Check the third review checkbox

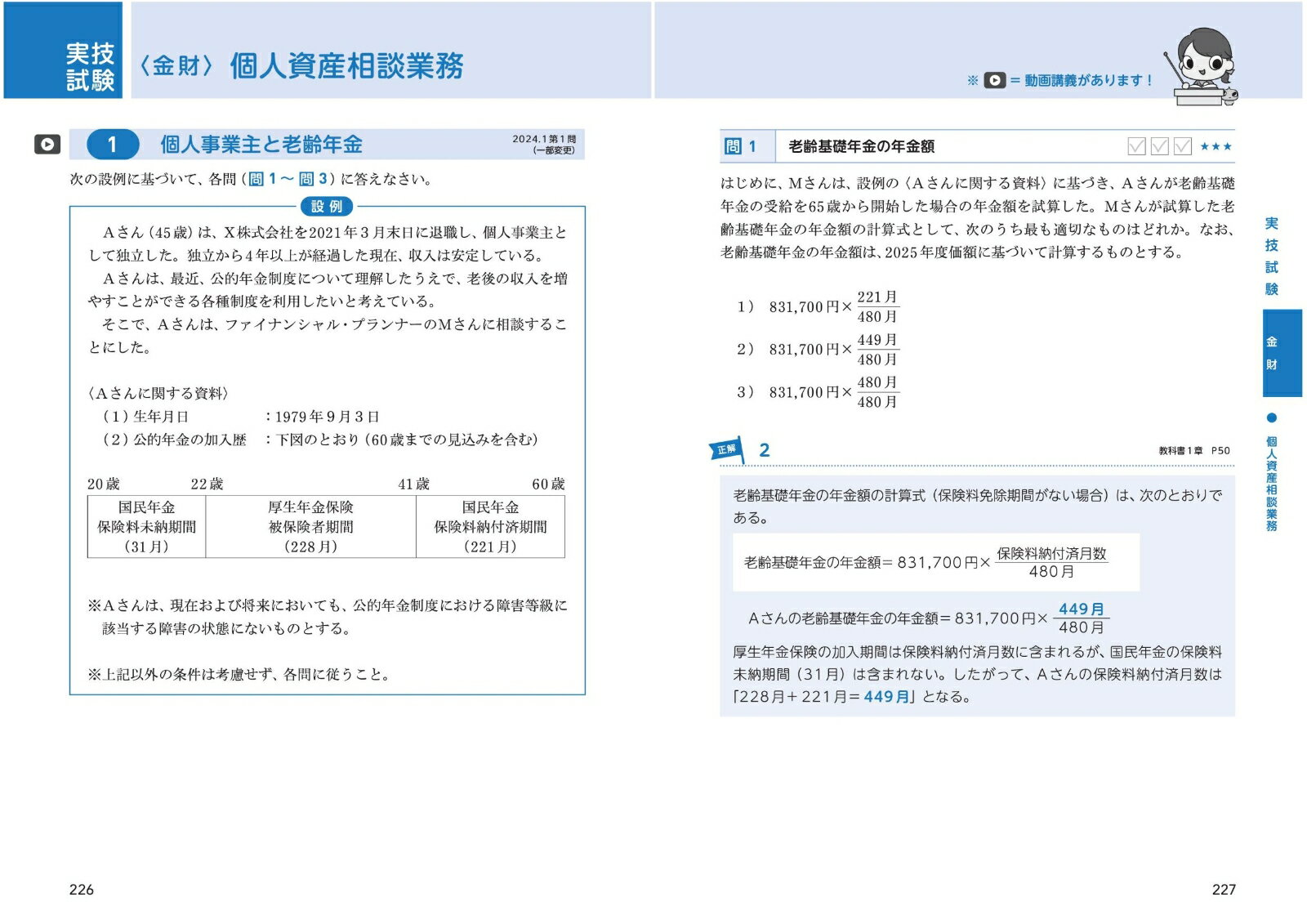click(x=1182, y=146)
